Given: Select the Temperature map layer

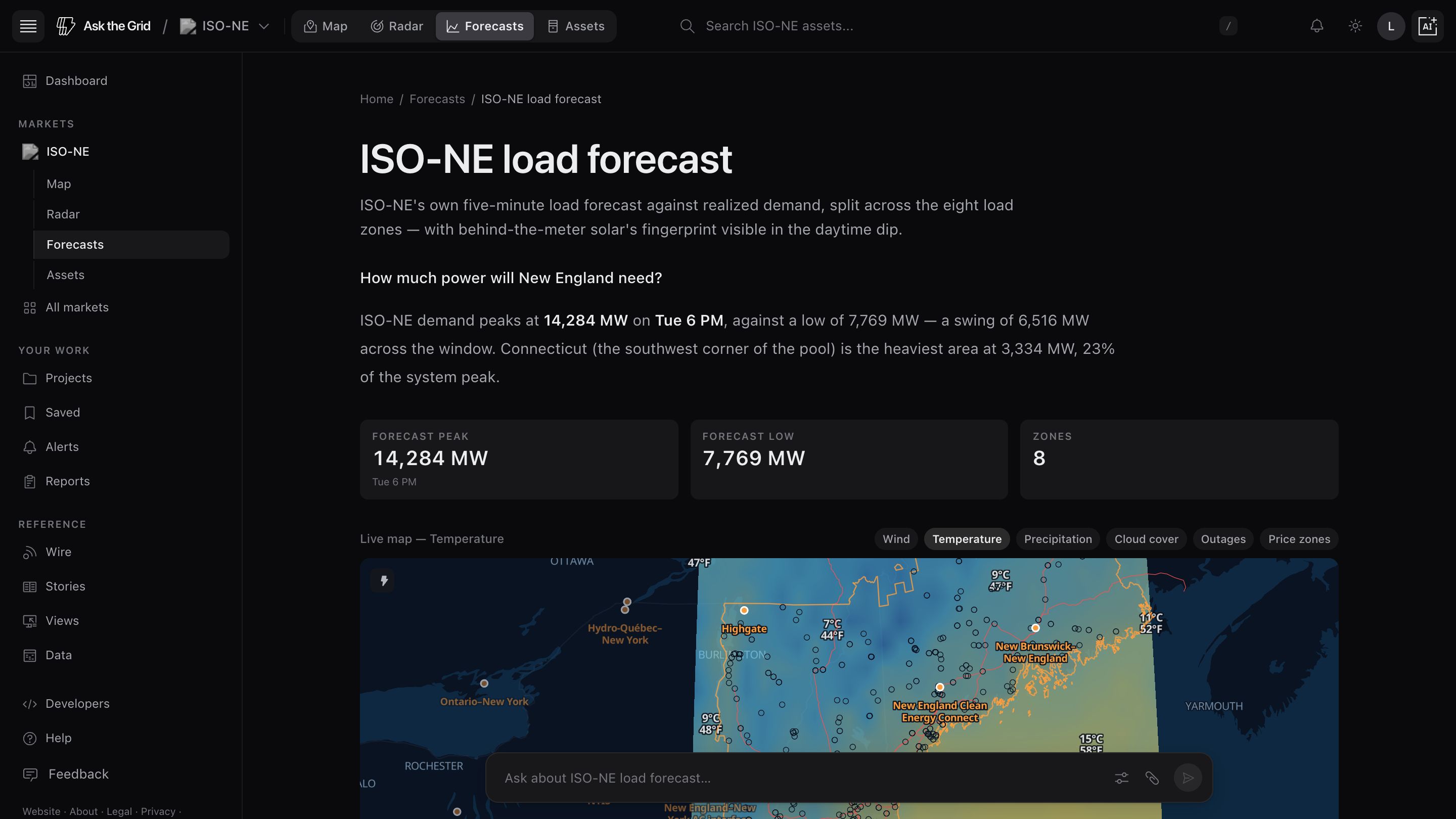Looking at the screenshot, I should coord(967,539).
